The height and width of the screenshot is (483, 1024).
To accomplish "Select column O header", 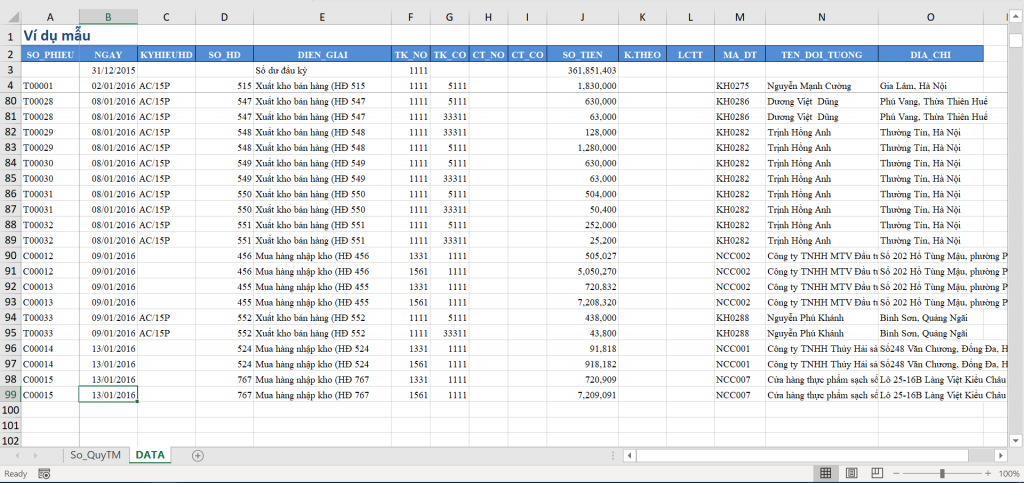I will click(x=930, y=16).
